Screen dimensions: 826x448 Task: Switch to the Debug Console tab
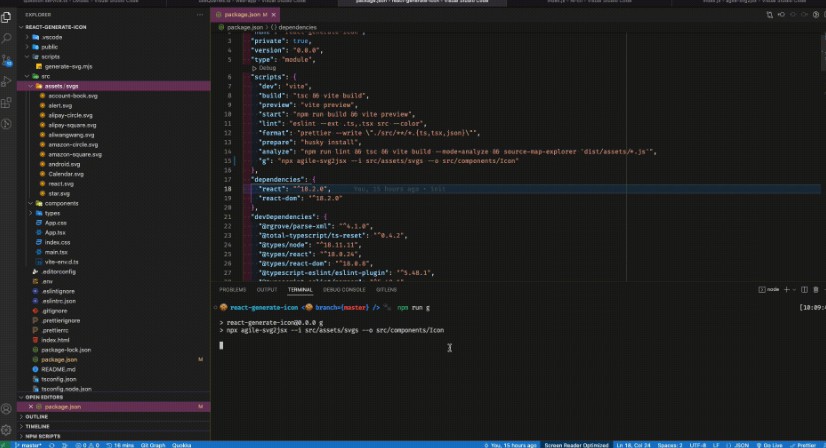coord(344,289)
